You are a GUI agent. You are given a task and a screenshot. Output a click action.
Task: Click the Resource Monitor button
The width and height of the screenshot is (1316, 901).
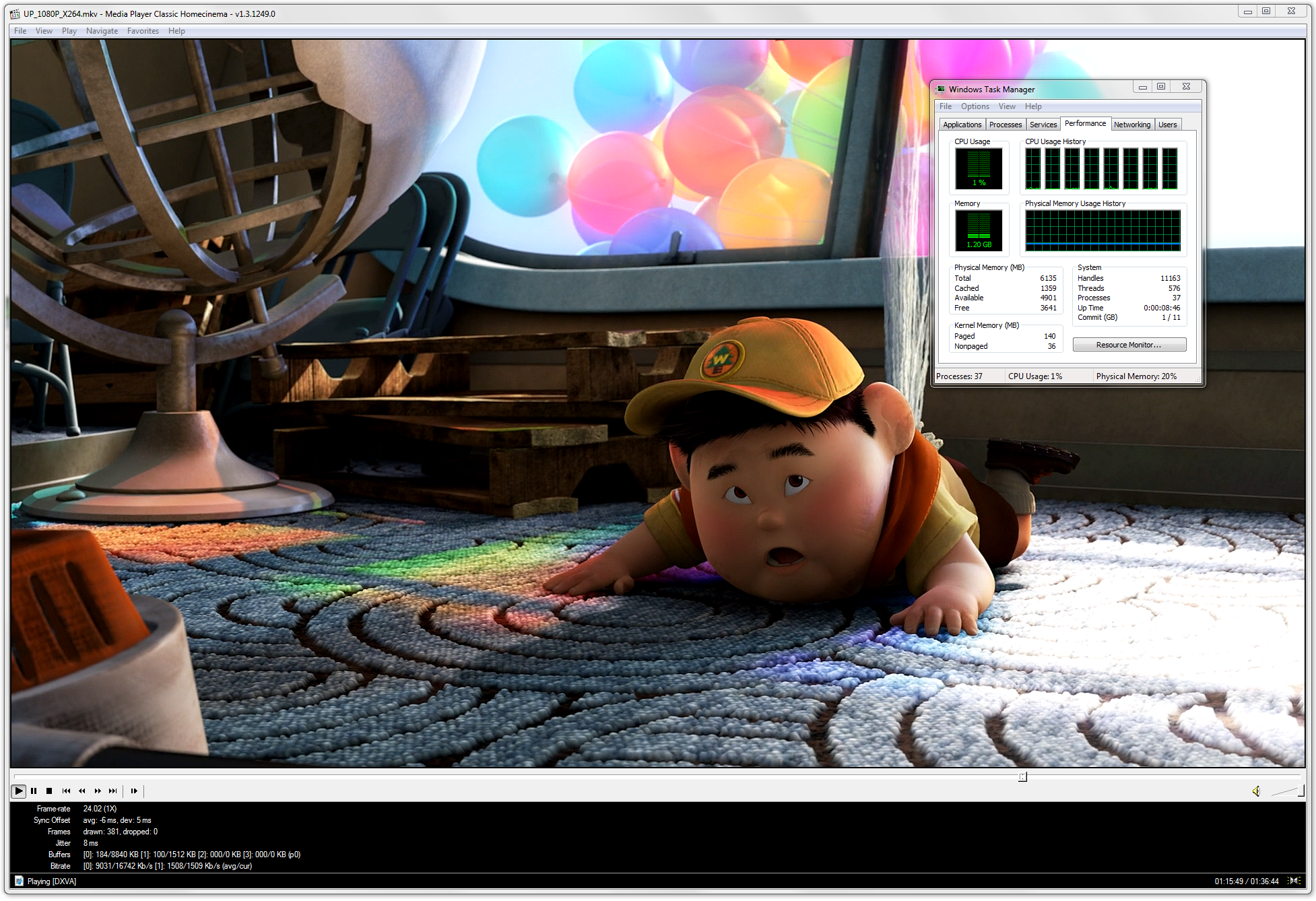coord(1129,345)
